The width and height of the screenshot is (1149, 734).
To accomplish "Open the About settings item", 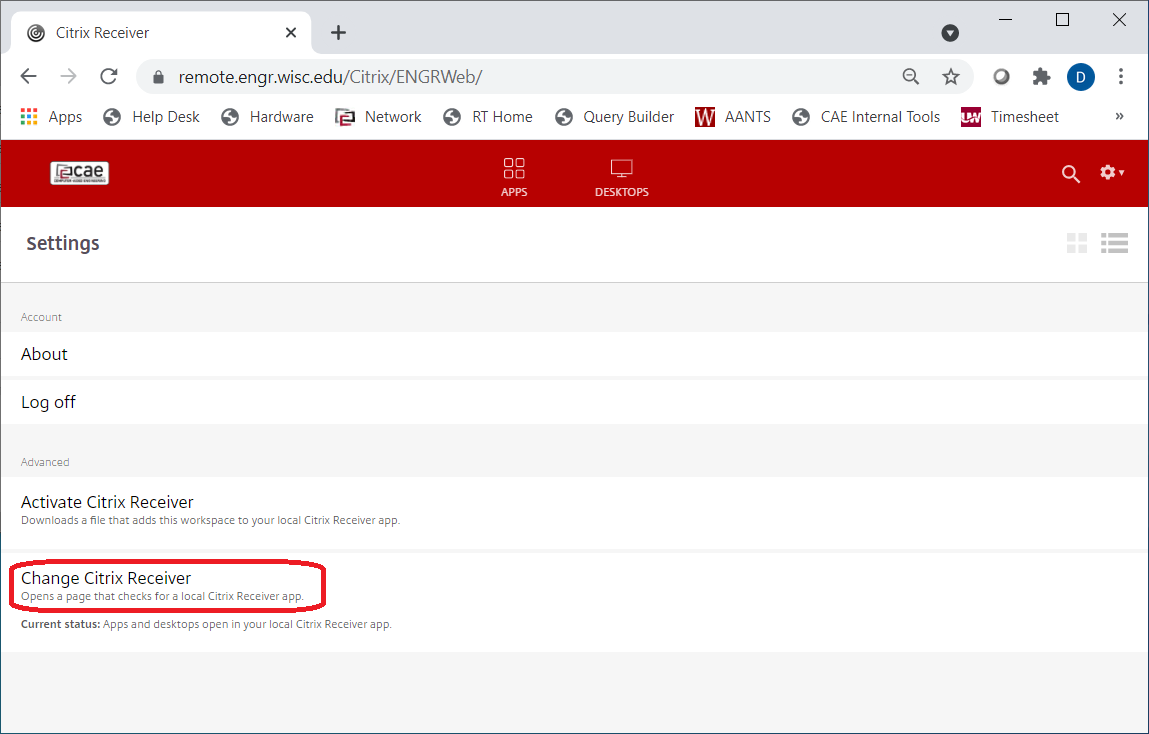I will 574,354.
